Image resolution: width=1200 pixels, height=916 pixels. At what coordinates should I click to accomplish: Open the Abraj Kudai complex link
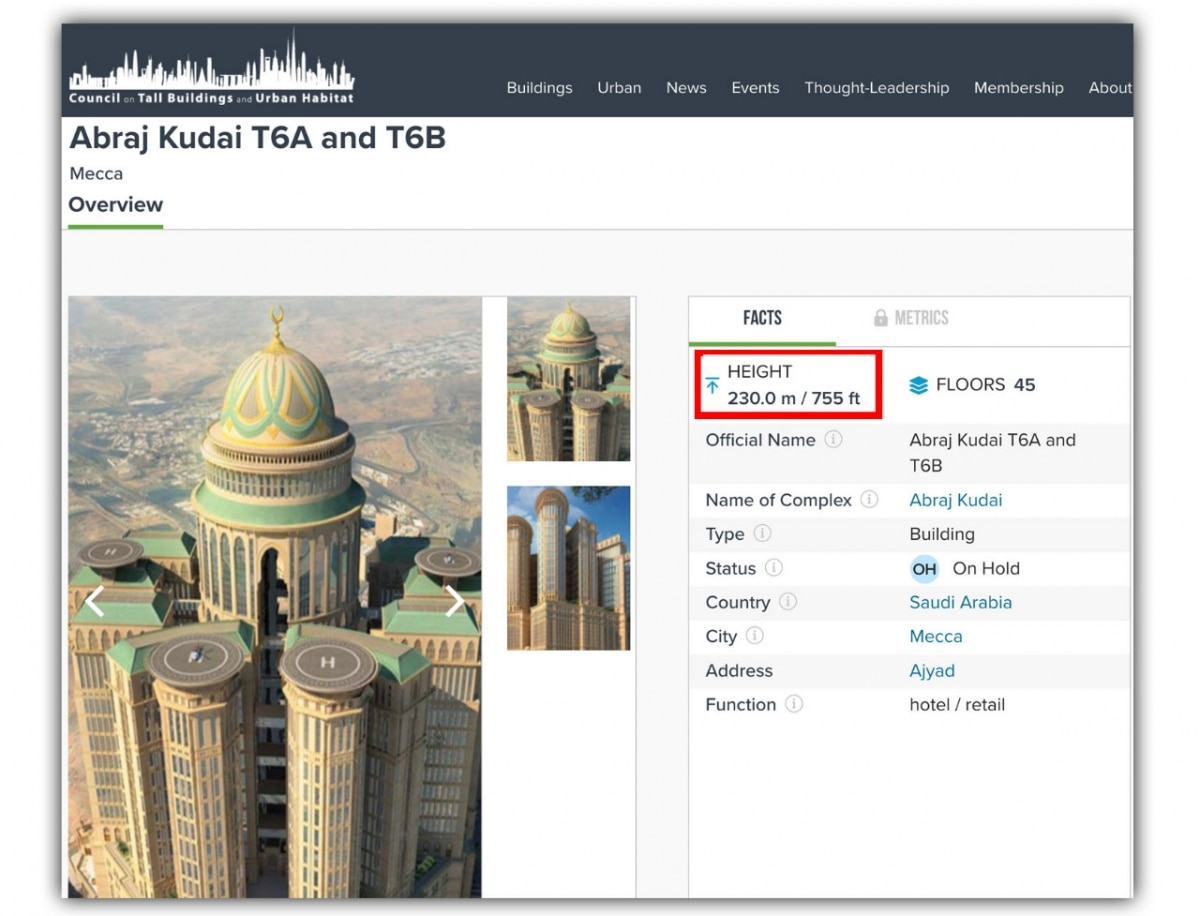tap(955, 500)
